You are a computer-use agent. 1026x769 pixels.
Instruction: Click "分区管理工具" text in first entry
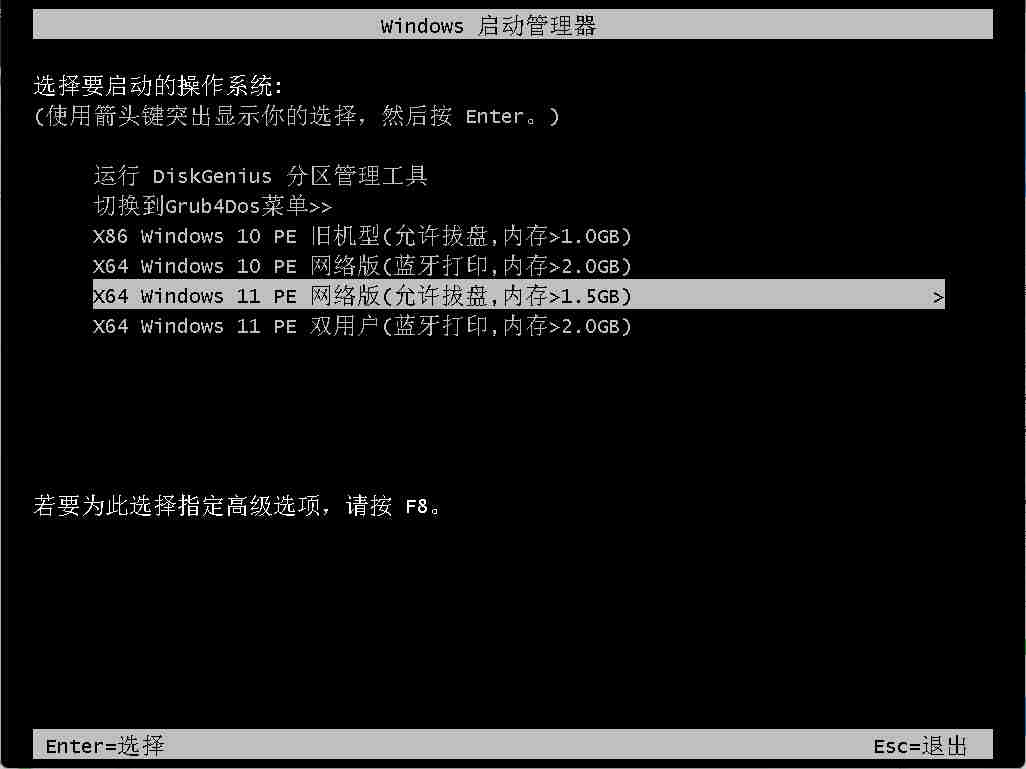pyautogui.click(x=357, y=175)
